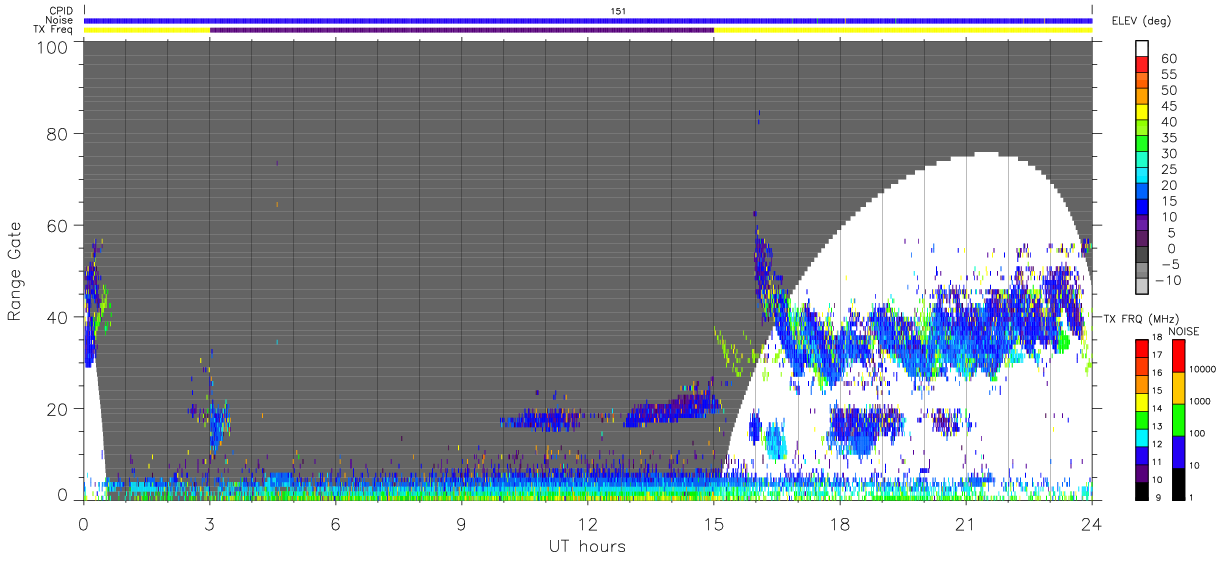Click the ELEV (deg) colorbar title
Viewport: 1228px width, 567px height.
tap(1142, 21)
